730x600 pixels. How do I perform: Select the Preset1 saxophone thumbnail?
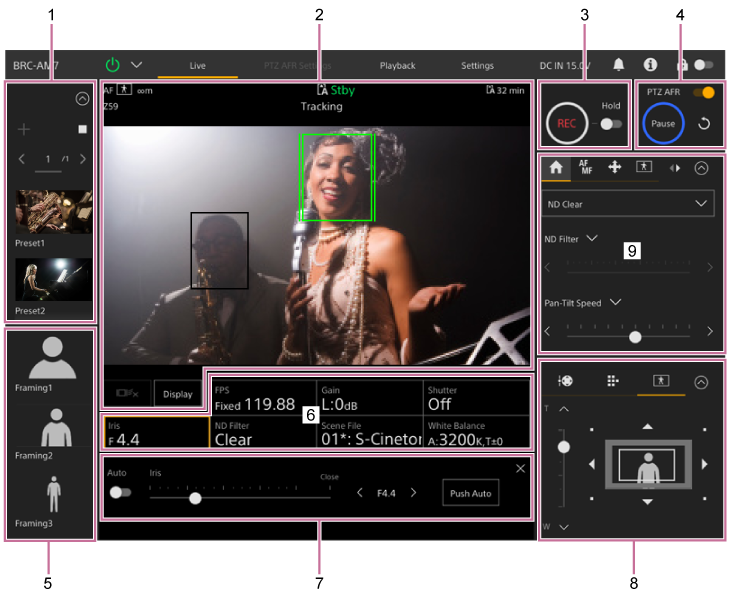click(53, 212)
